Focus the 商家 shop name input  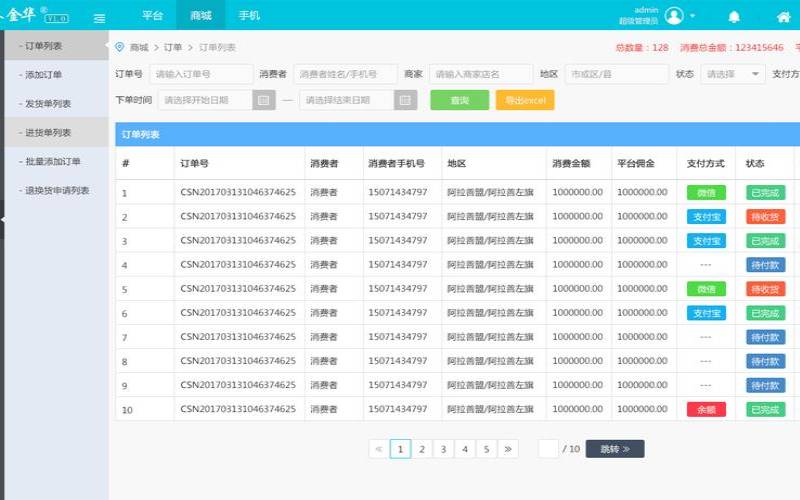[x=481, y=74]
